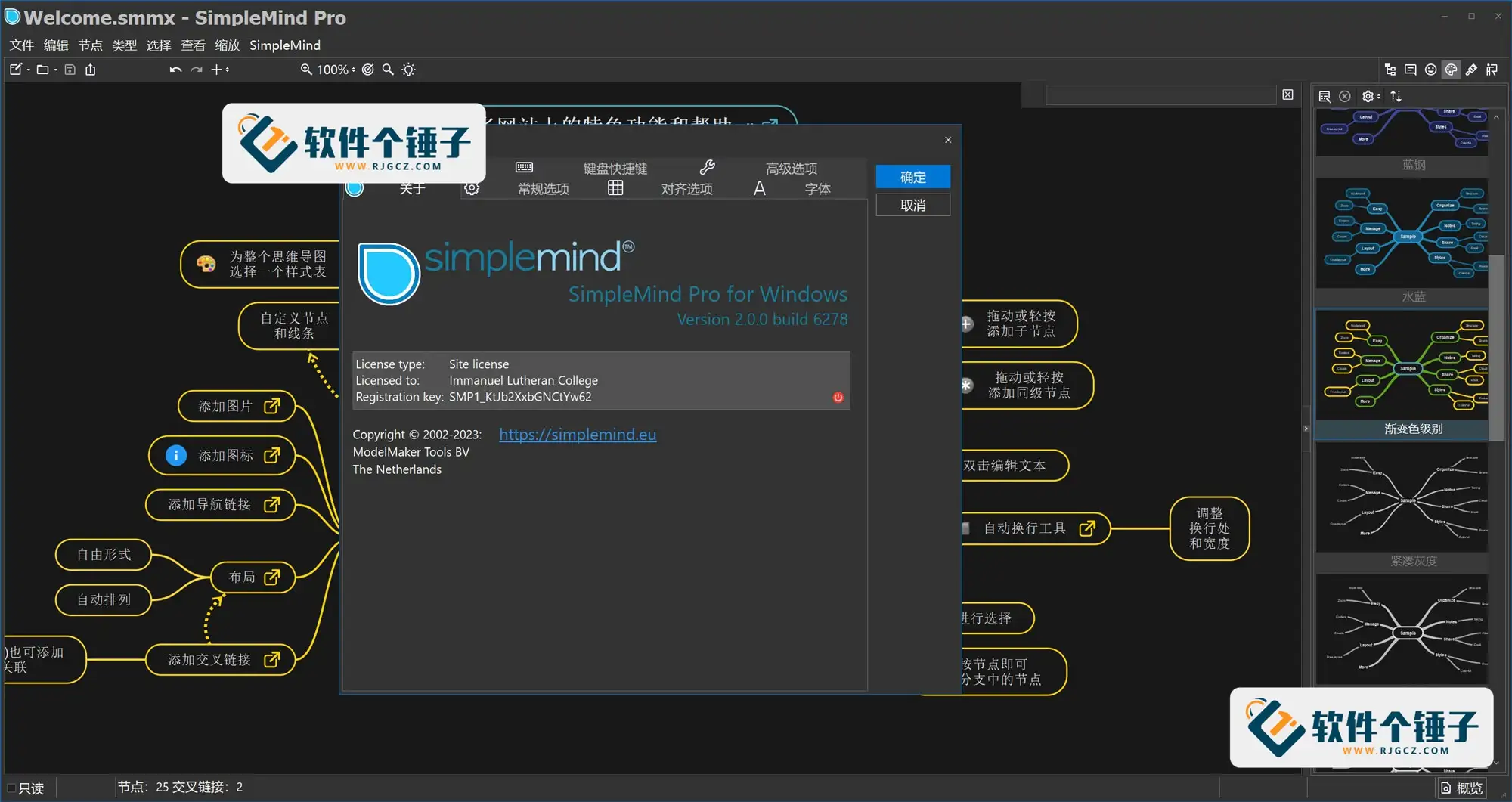Close the search bar with its X box
This screenshot has height=802, width=1512.
click(1287, 94)
